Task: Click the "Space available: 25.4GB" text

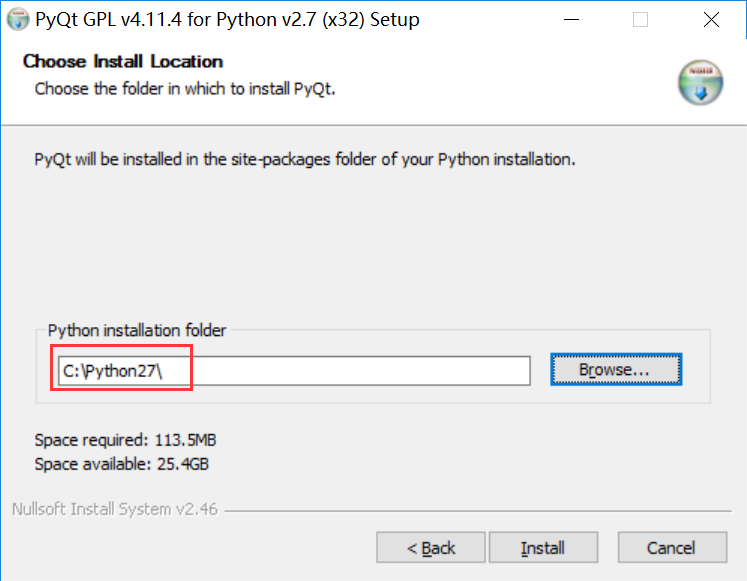Action: tap(121, 464)
